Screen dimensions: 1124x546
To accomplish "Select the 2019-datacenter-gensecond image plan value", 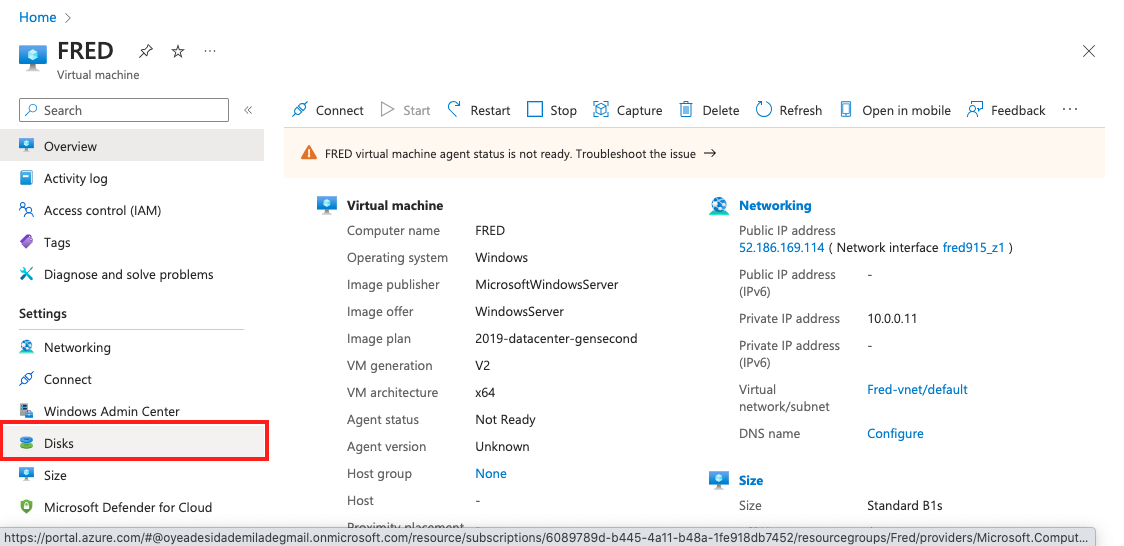I will click(x=556, y=338).
